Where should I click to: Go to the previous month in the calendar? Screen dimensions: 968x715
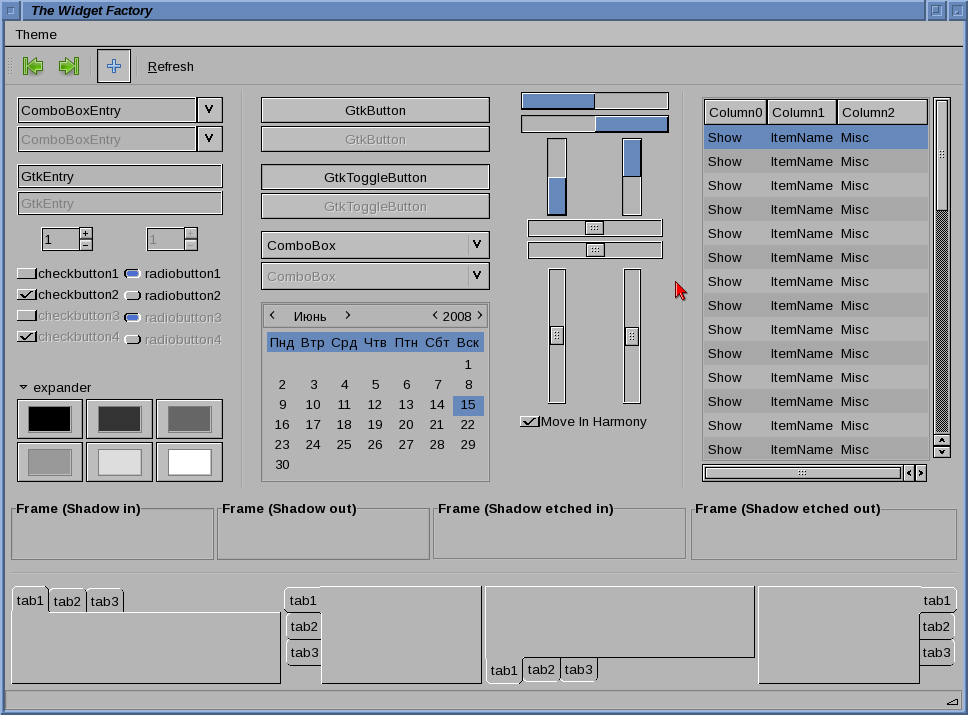[272, 314]
